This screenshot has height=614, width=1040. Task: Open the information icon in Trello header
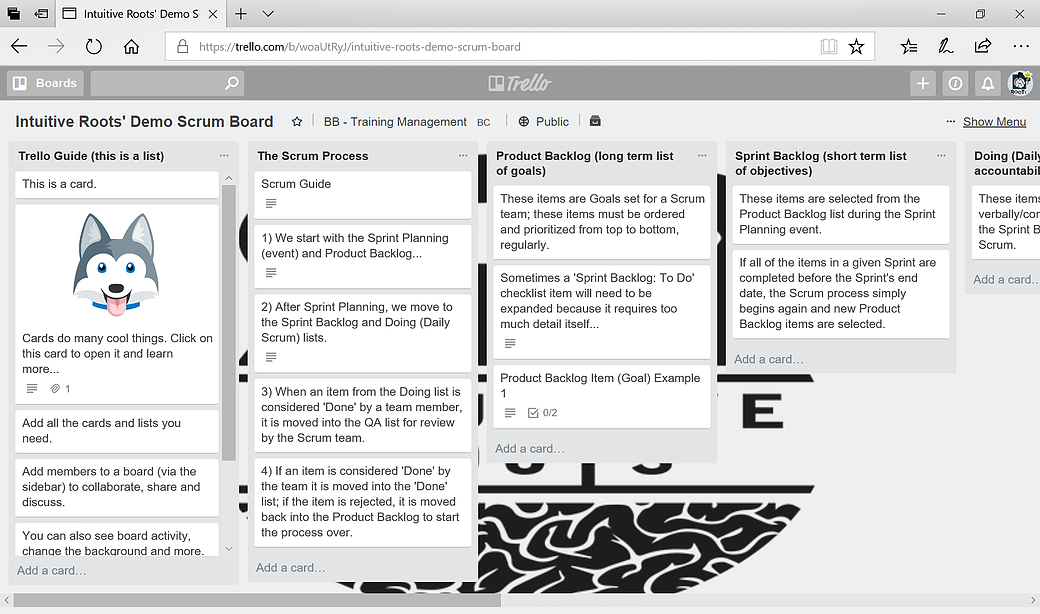pyautogui.click(x=955, y=83)
